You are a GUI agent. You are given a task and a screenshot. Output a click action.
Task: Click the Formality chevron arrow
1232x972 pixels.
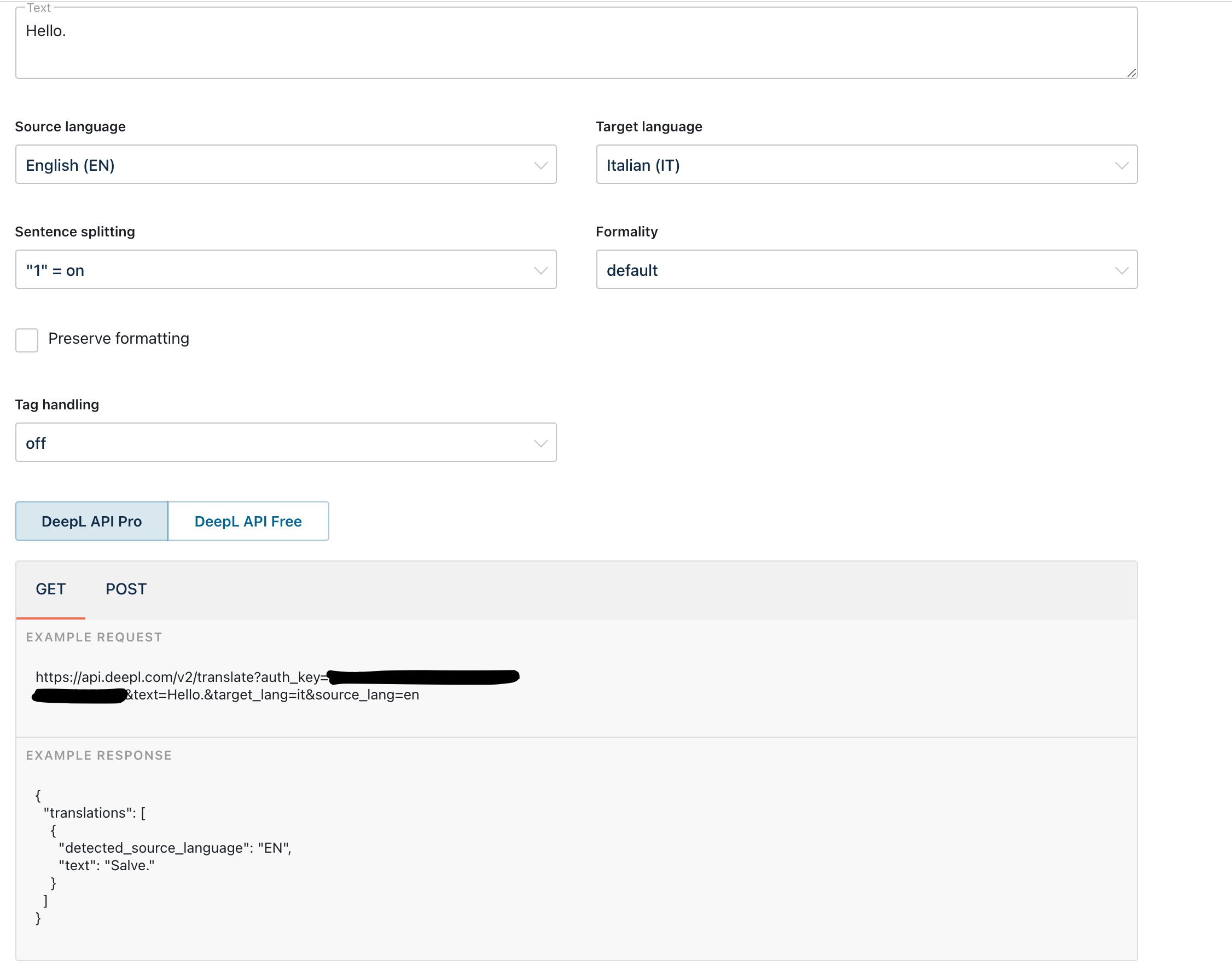point(1121,270)
